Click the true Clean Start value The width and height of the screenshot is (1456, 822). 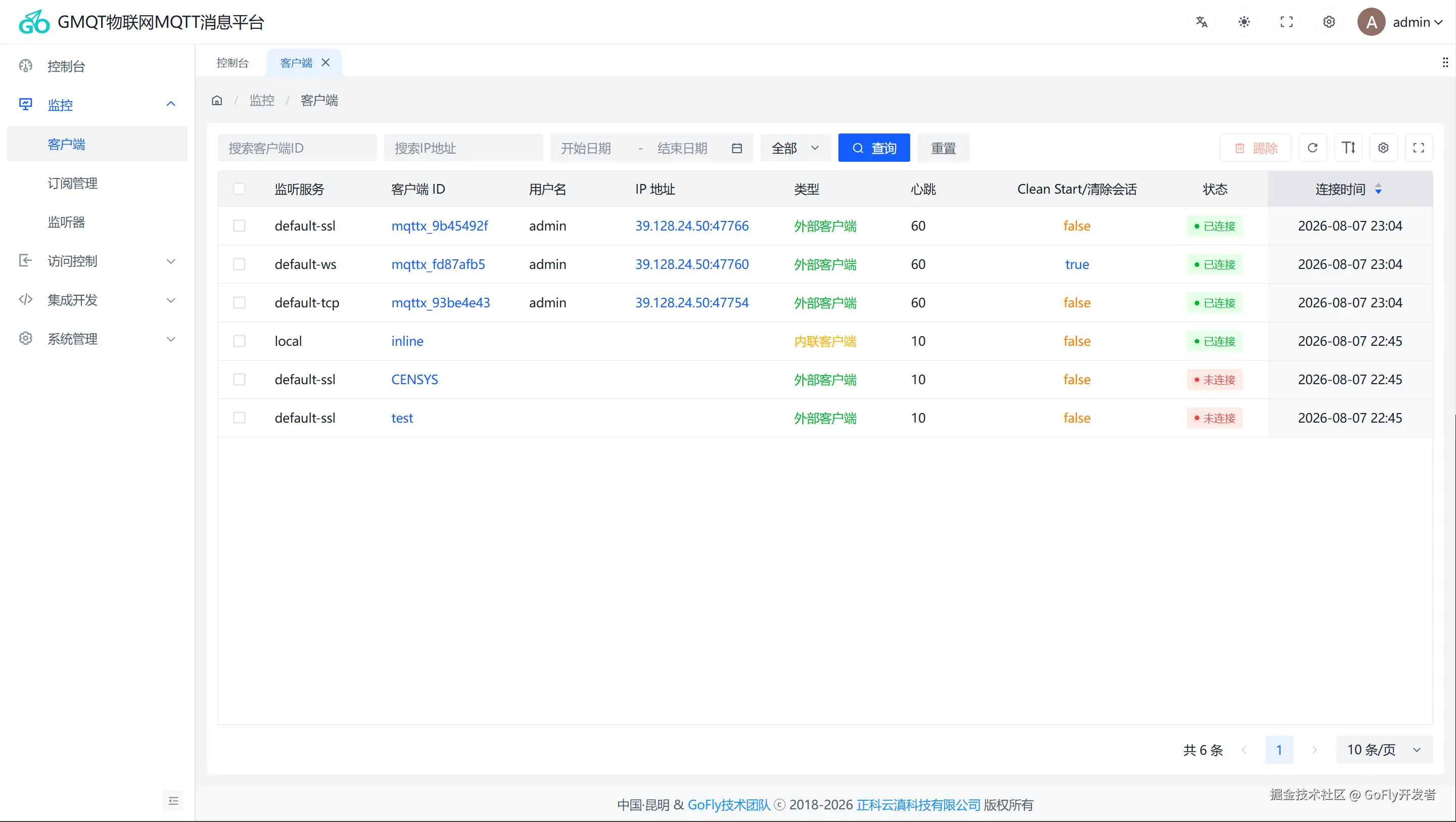1077,264
